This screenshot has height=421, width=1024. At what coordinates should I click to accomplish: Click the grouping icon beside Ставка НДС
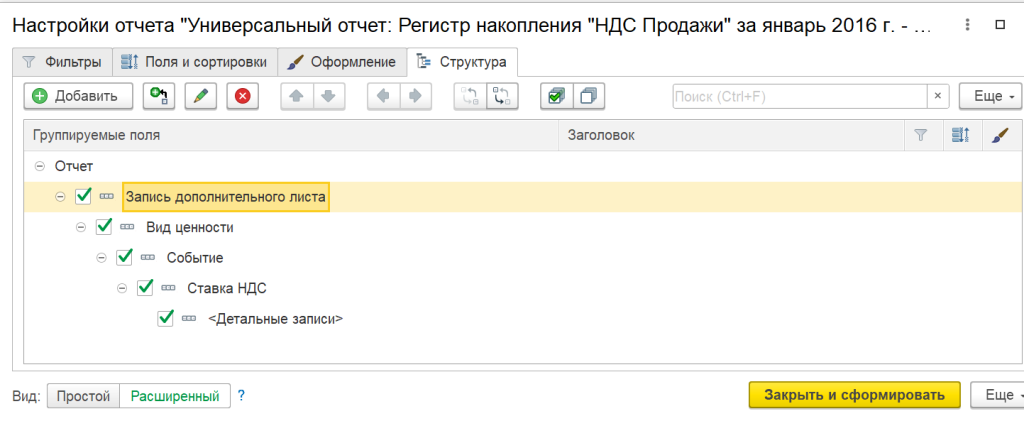[x=168, y=288]
